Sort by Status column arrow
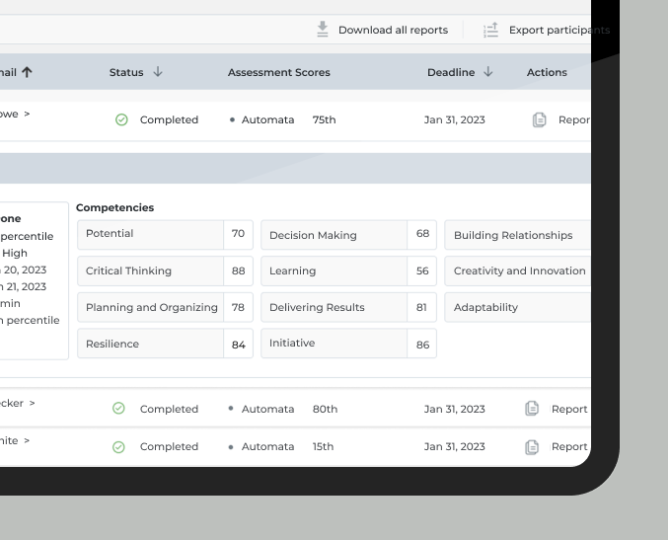Viewport: 668px width, 540px height. (x=158, y=72)
